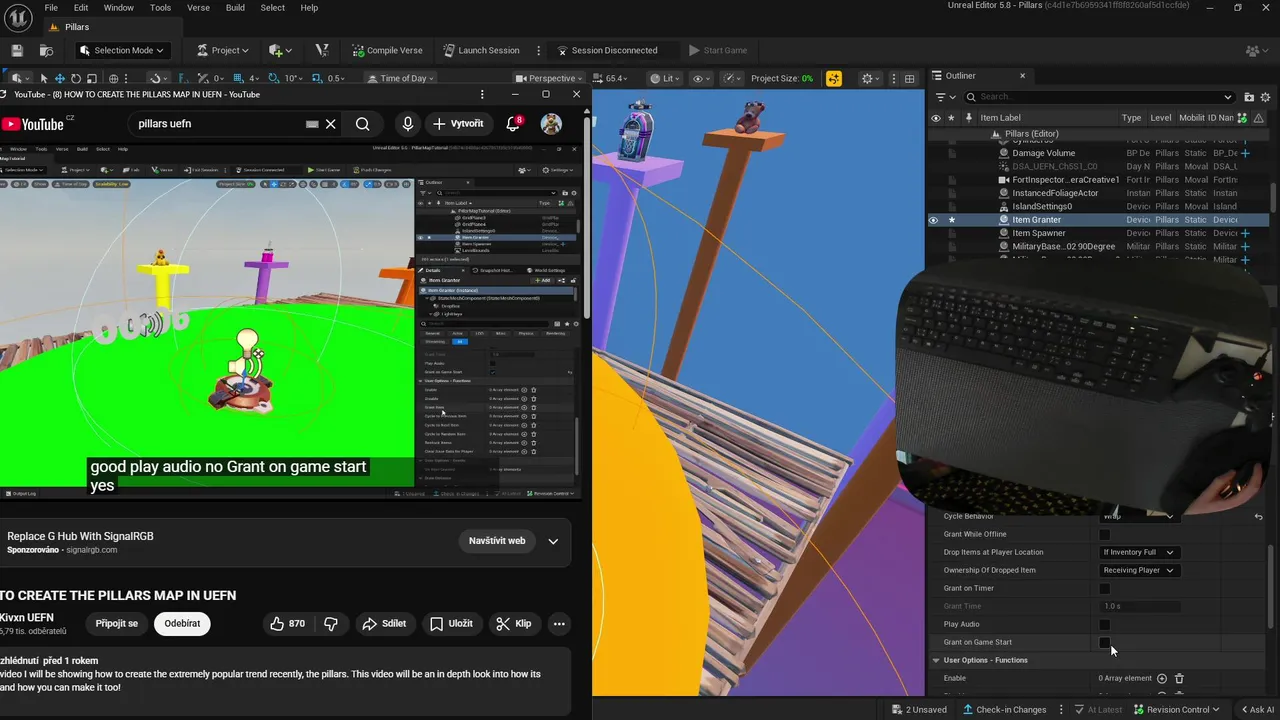
Task: Click the viewport layout grid icon
Action: [x=909, y=78]
